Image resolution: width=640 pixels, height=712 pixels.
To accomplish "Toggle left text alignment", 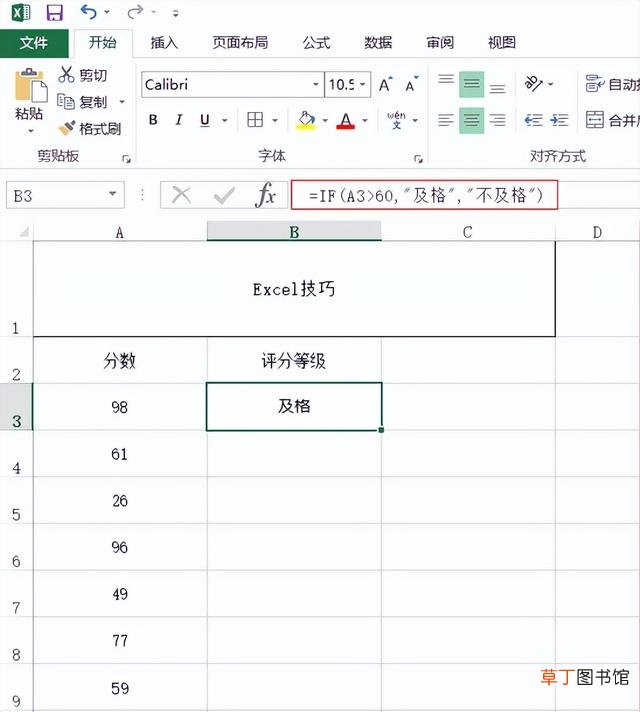I will coord(446,120).
